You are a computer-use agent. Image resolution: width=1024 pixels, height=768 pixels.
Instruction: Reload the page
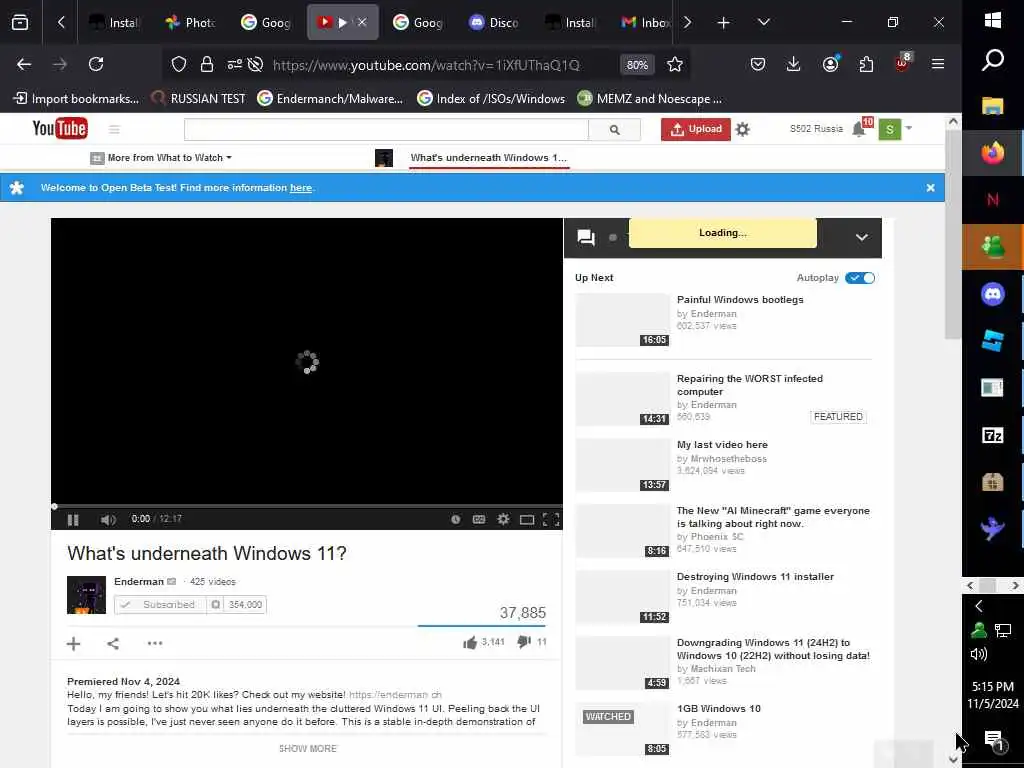96,64
